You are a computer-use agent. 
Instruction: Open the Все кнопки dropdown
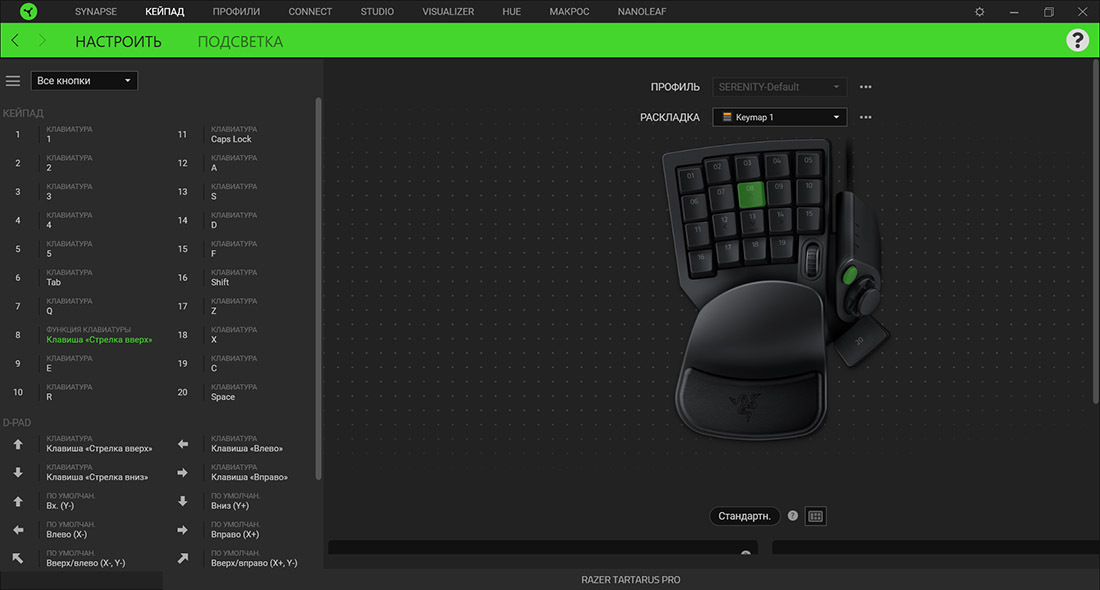[84, 80]
